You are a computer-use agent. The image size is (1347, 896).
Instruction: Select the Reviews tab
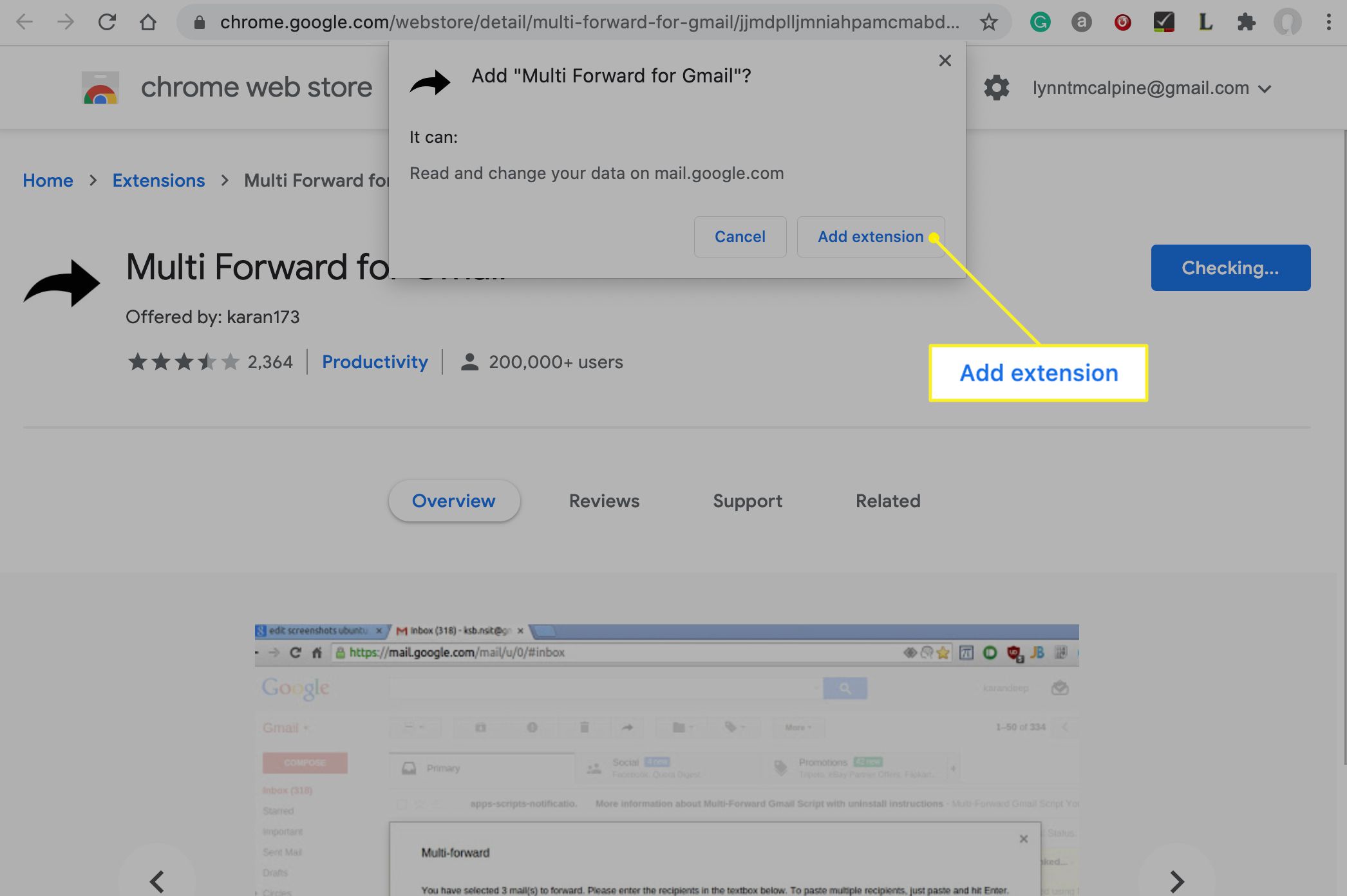click(604, 500)
